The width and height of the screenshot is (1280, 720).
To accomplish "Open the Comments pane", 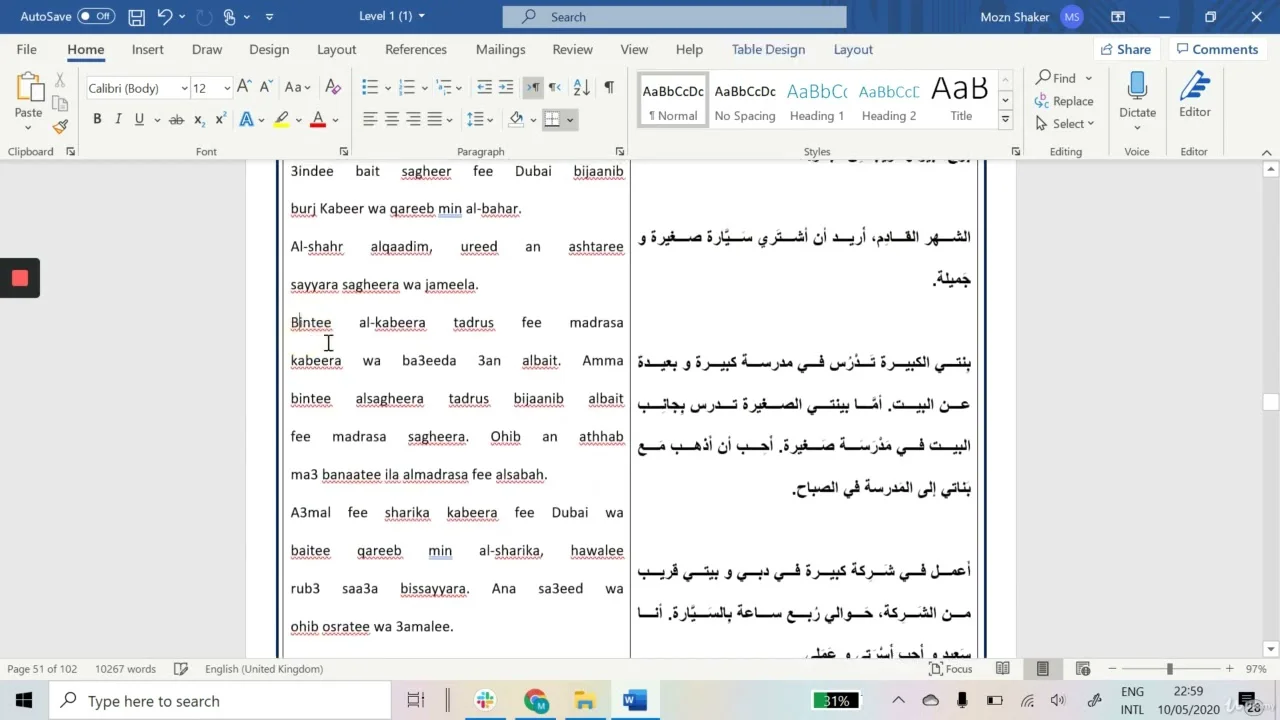I will click(1217, 49).
